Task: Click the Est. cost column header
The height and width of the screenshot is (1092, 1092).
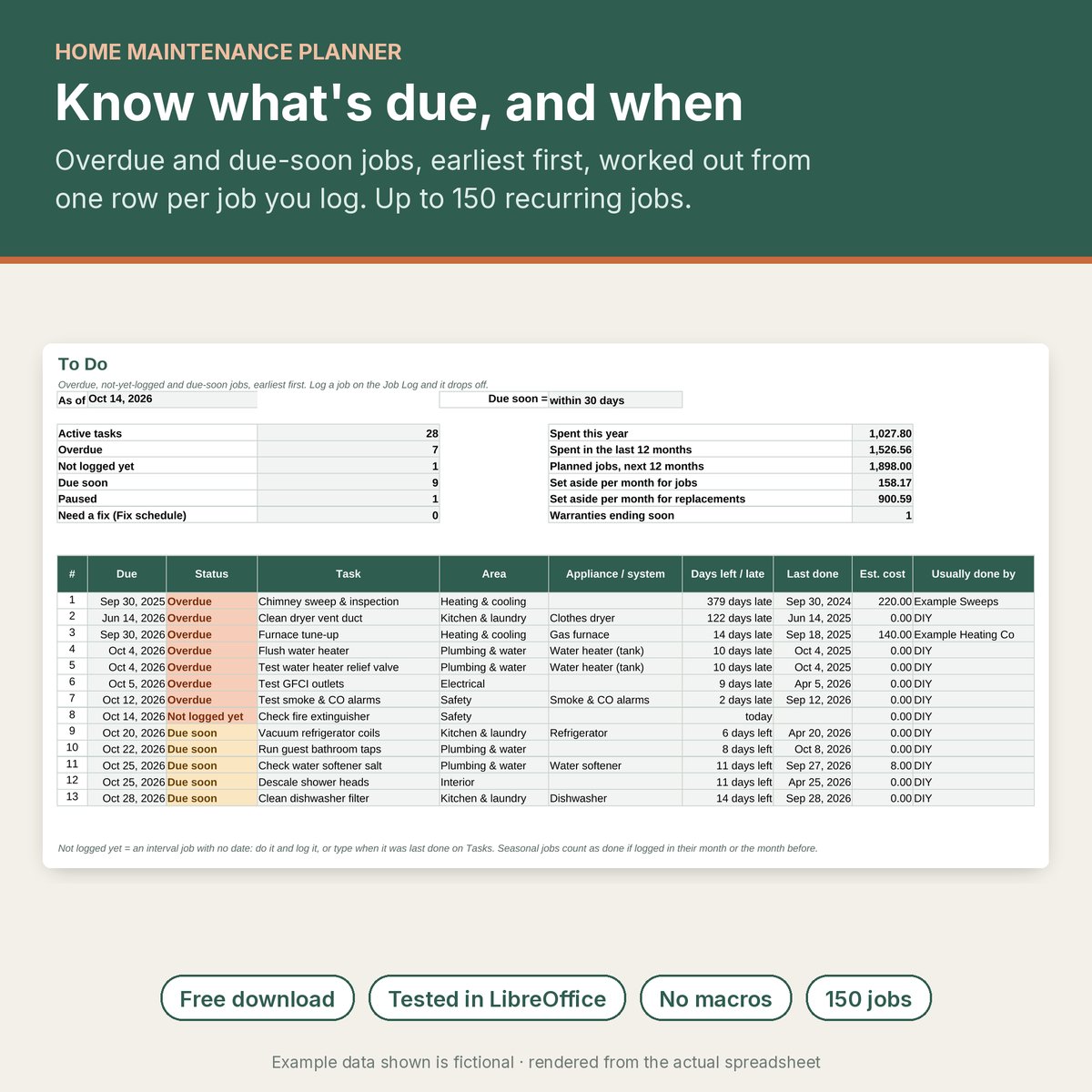Action: [883, 574]
